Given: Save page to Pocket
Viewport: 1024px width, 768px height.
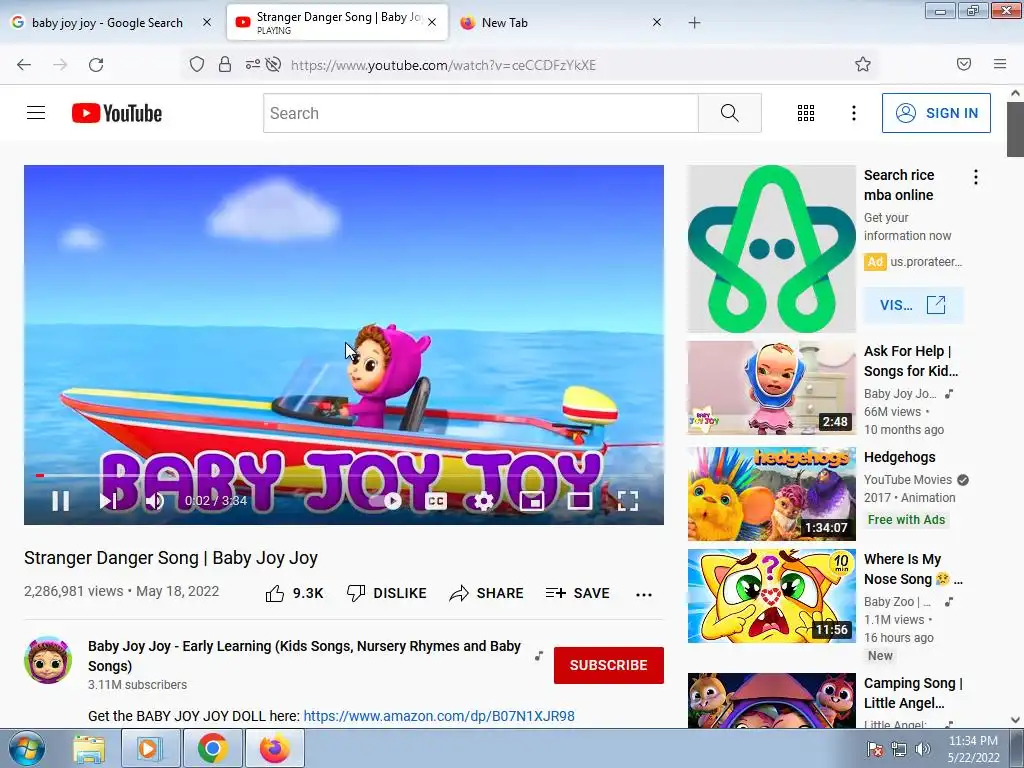Looking at the screenshot, I should [x=964, y=64].
